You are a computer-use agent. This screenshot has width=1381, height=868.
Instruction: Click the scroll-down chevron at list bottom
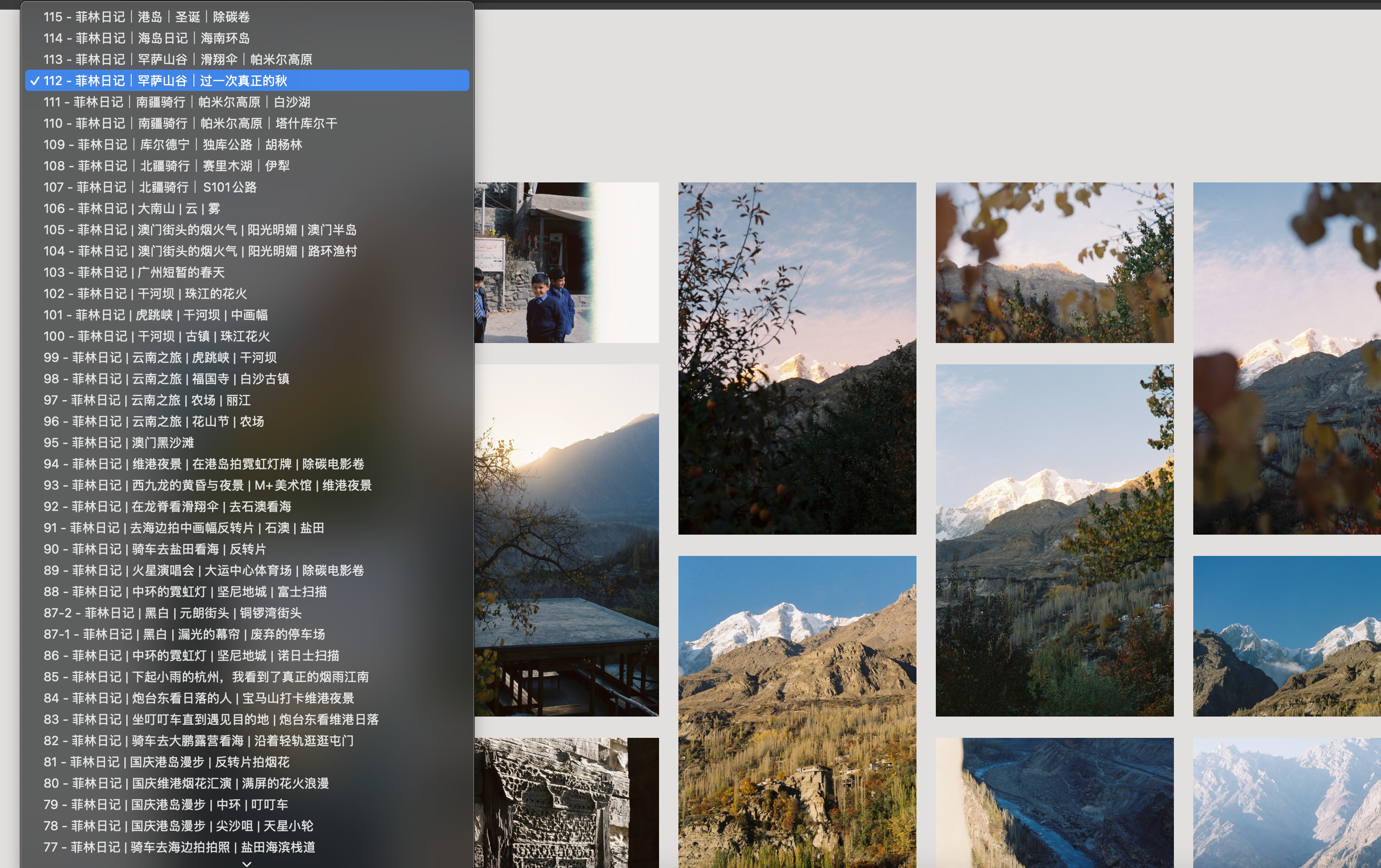[247, 863]
